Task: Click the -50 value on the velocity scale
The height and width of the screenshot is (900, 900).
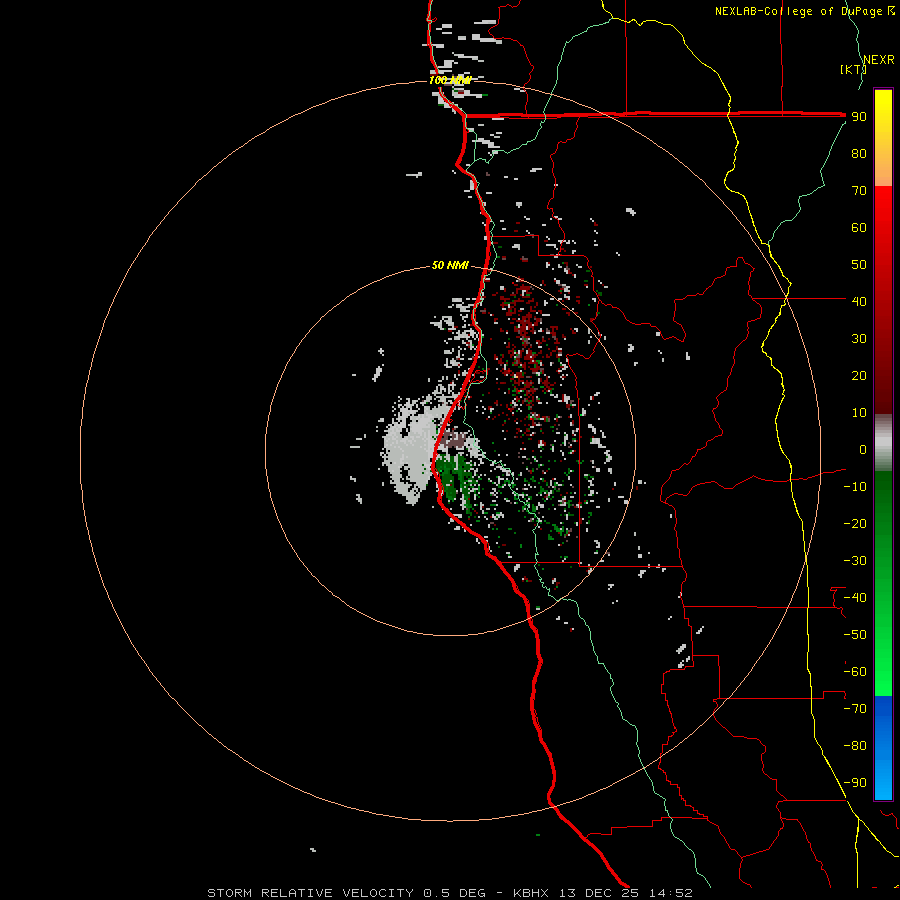Action: [855, 635]
